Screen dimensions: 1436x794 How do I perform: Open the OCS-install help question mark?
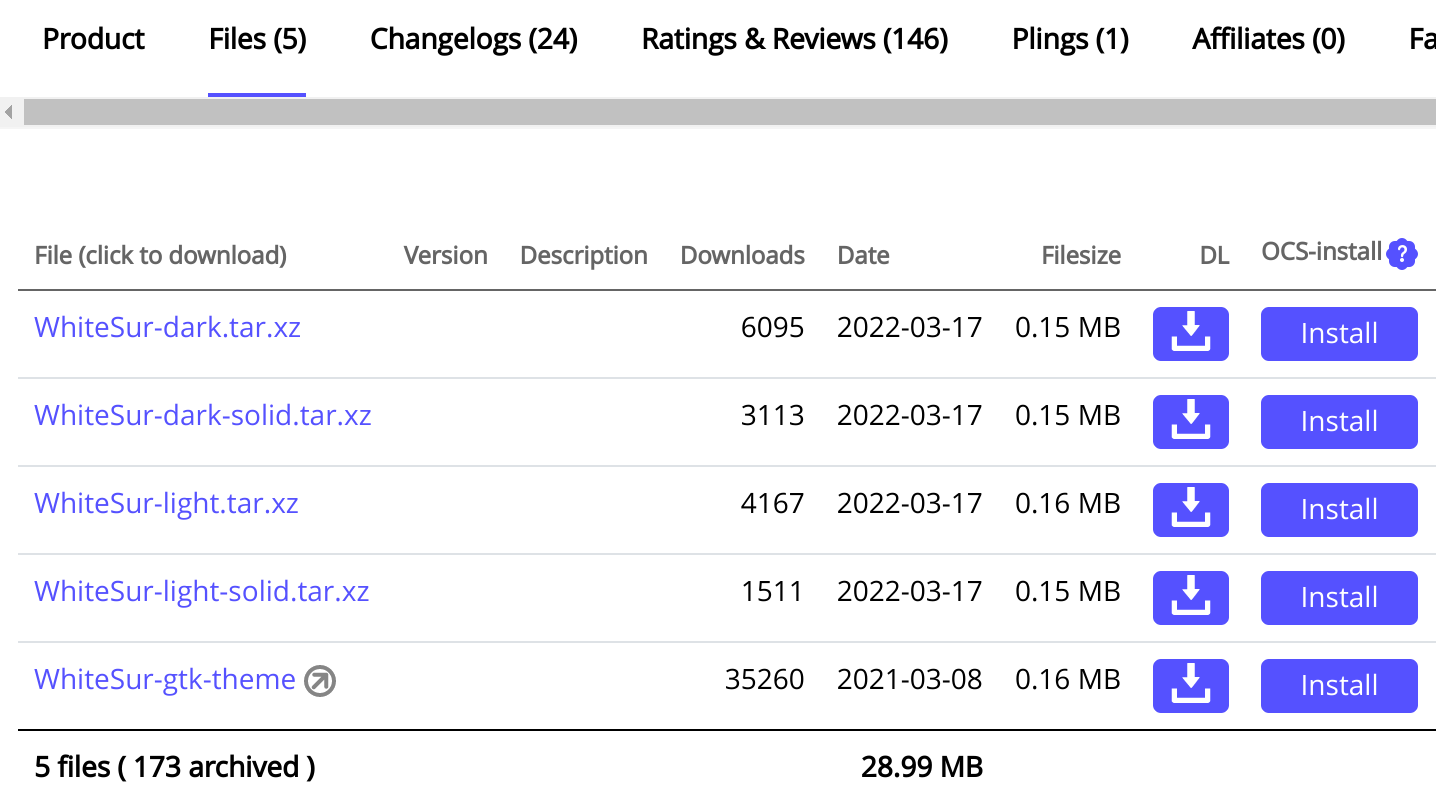coord(1402,254)
